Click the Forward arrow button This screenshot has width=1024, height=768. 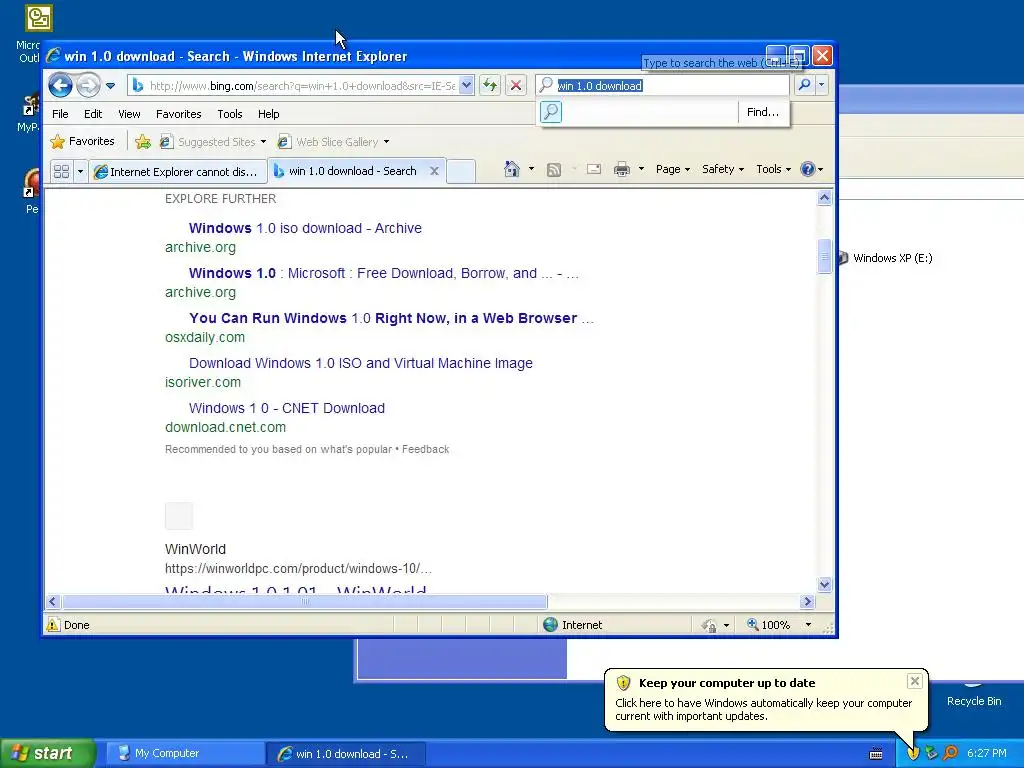(x=88, y=86)
